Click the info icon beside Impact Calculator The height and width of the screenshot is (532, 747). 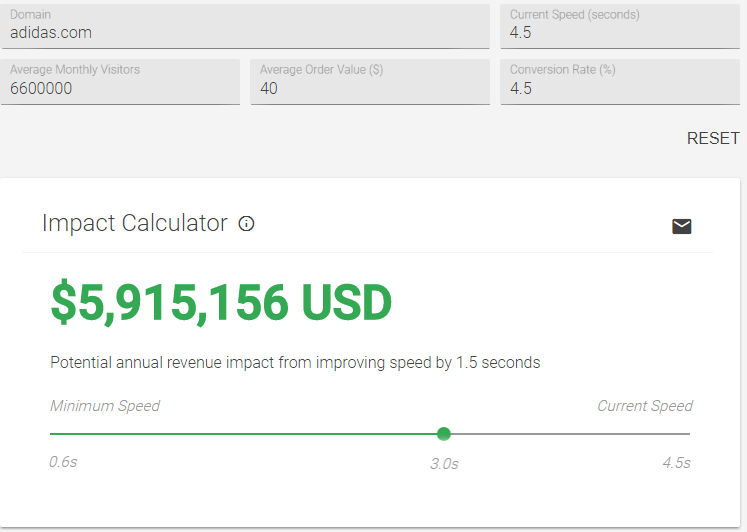[246, 223]
